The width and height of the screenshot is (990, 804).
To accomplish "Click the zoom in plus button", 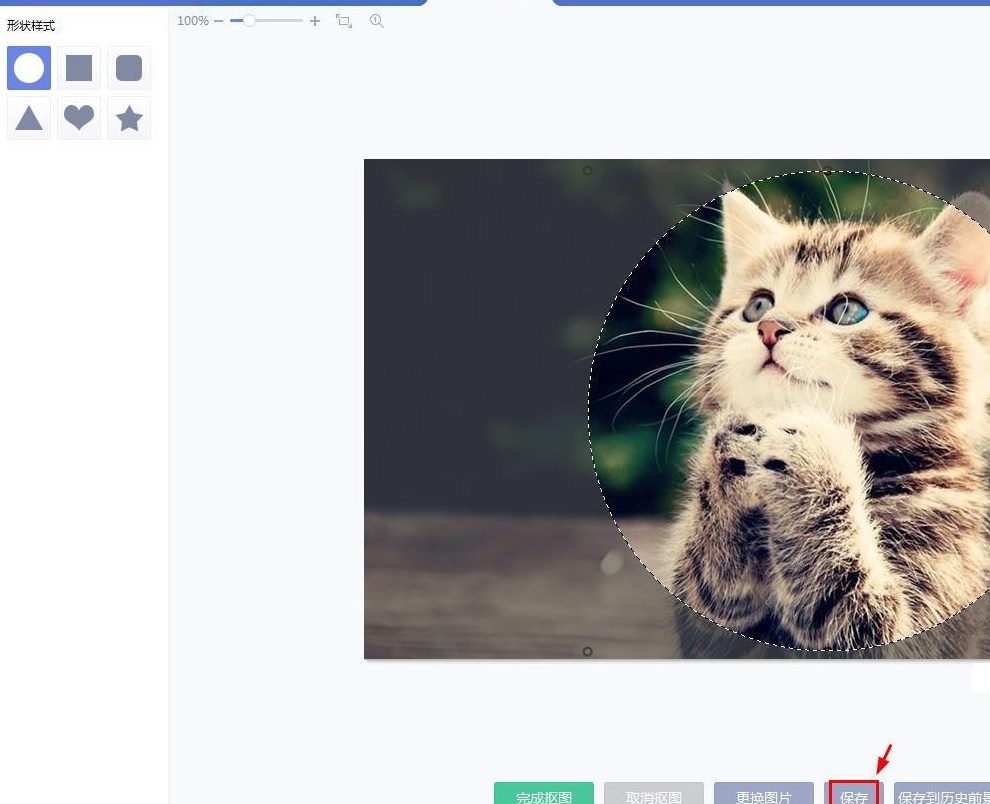I will tap(315, 21).
